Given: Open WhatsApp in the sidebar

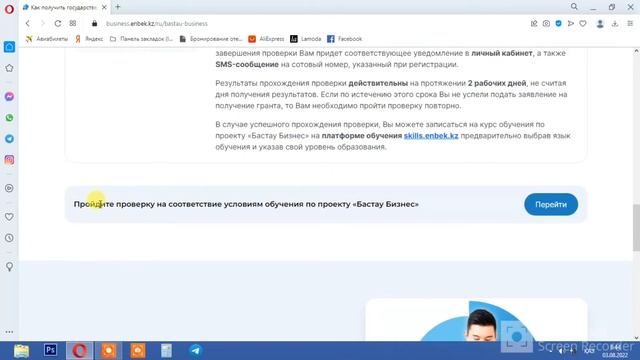Looking at the screenshot, I should (9, 118).
